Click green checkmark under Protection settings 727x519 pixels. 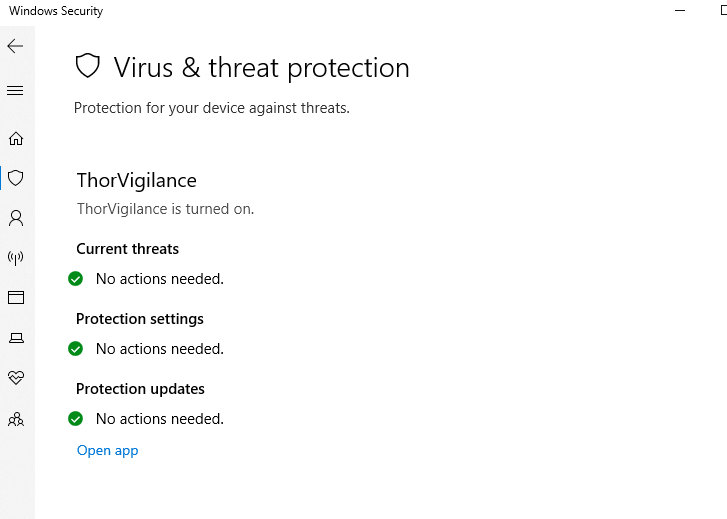tap(75, 349)
